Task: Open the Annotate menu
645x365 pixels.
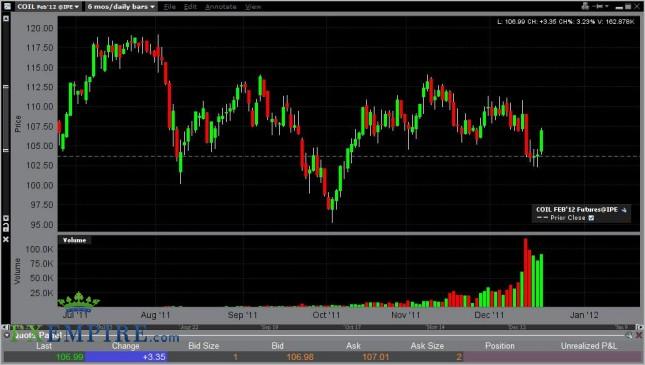Action: pyautogui.click(x=220, y=7)
